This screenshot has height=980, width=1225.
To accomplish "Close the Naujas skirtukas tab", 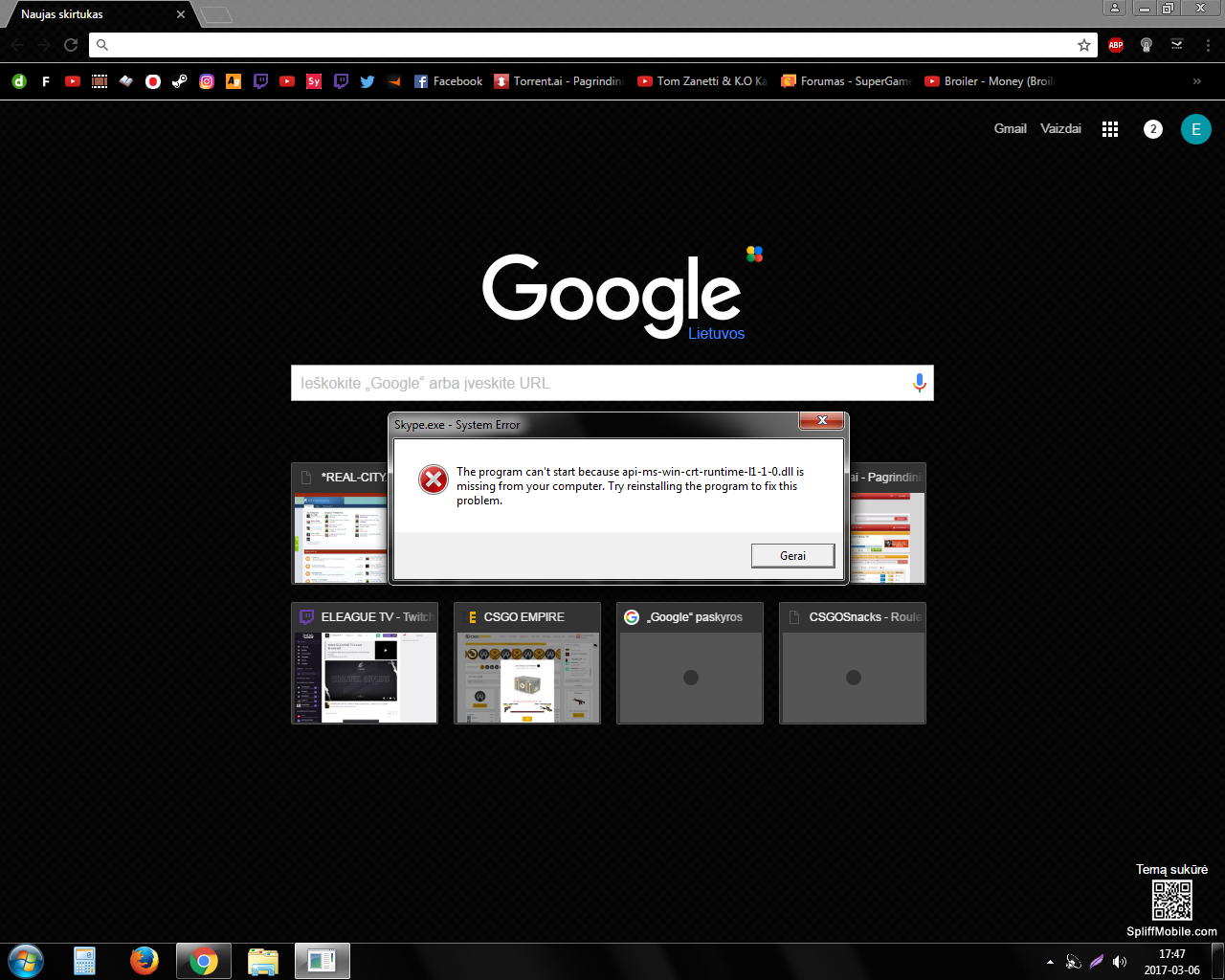I will [180, 14].
